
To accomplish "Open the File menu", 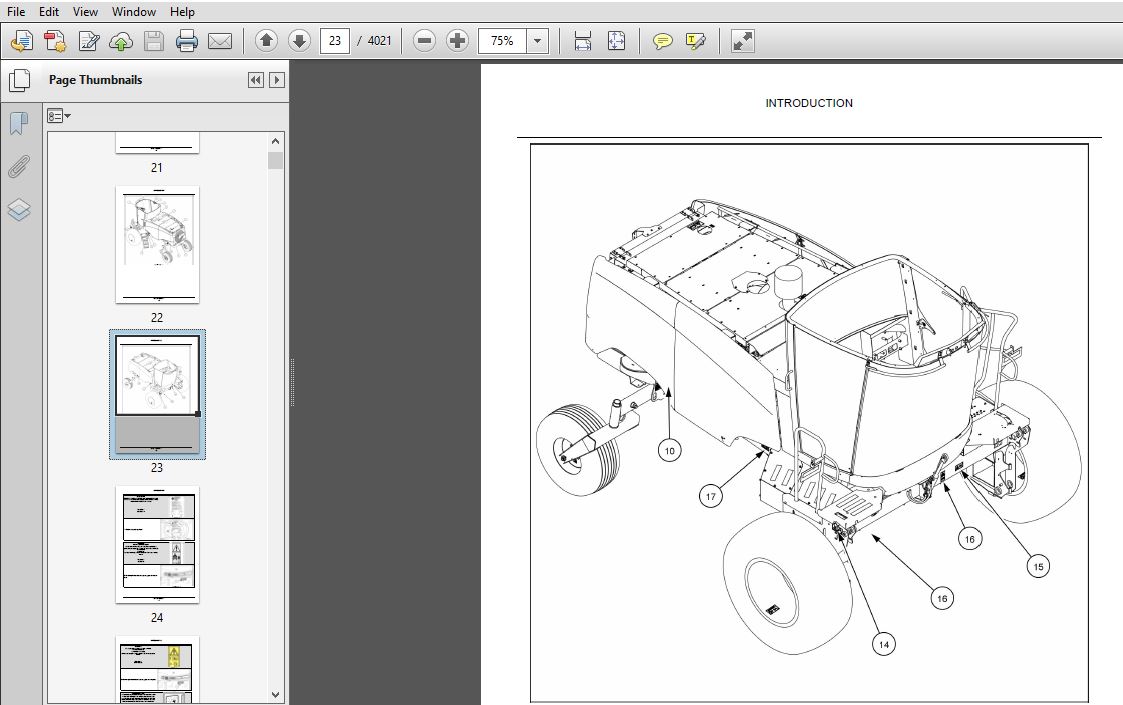I will (x=16, y=11).
